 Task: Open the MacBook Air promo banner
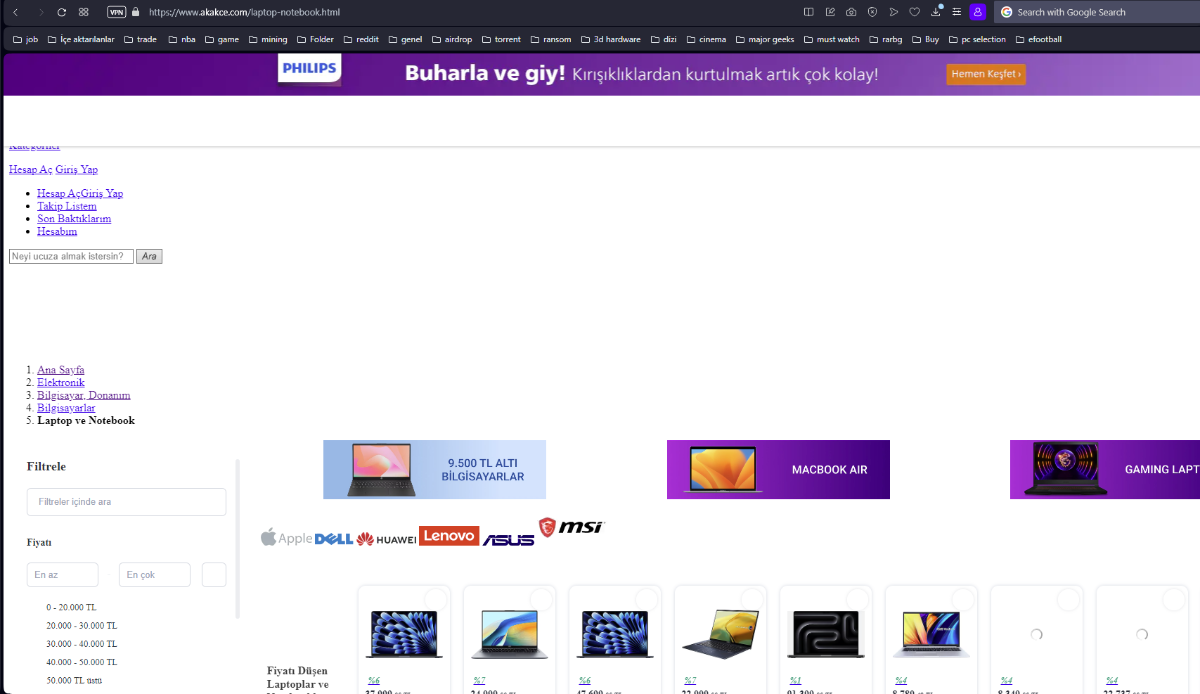point(778,469)
